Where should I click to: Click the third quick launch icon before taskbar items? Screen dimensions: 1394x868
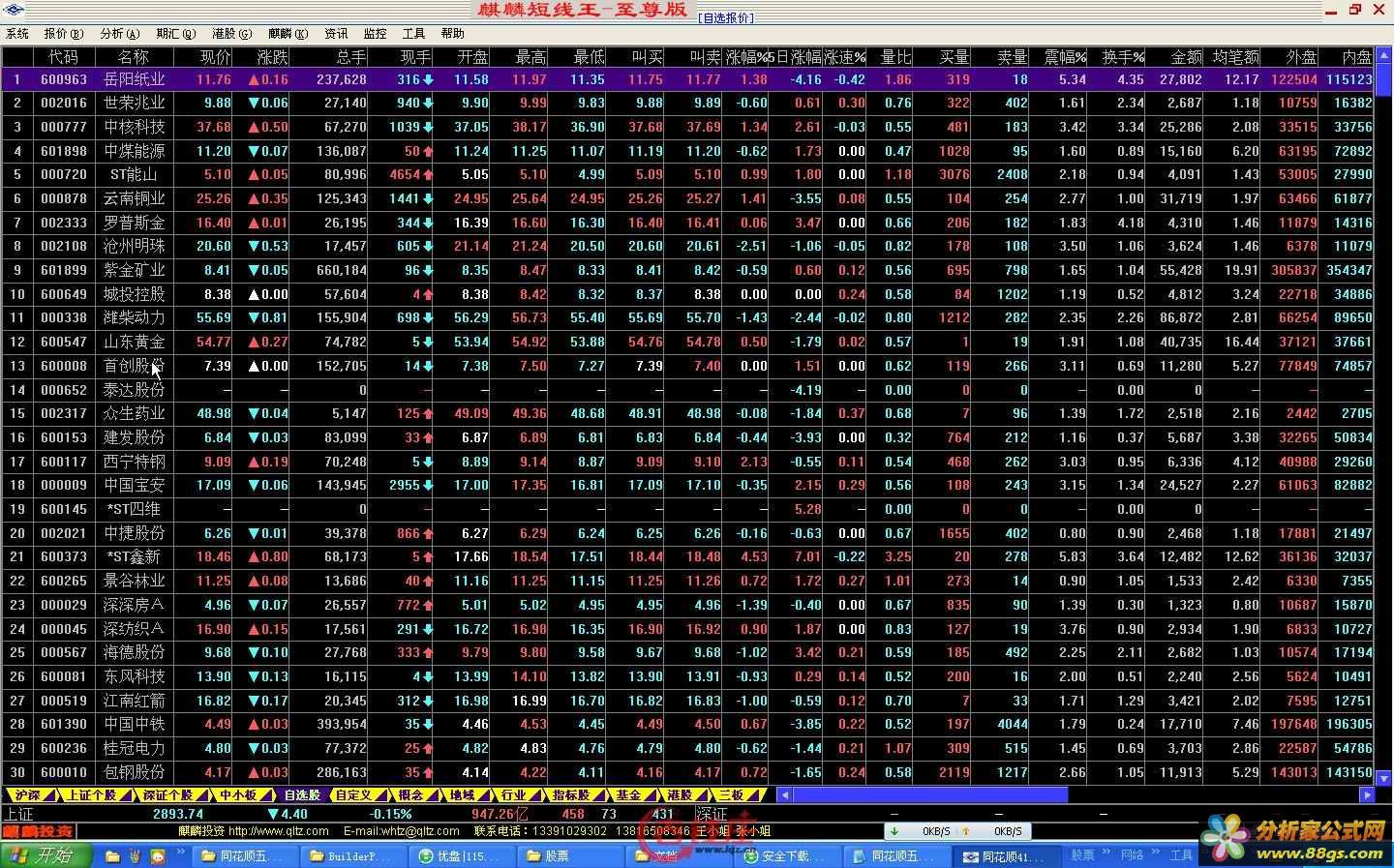coord(157,856)
